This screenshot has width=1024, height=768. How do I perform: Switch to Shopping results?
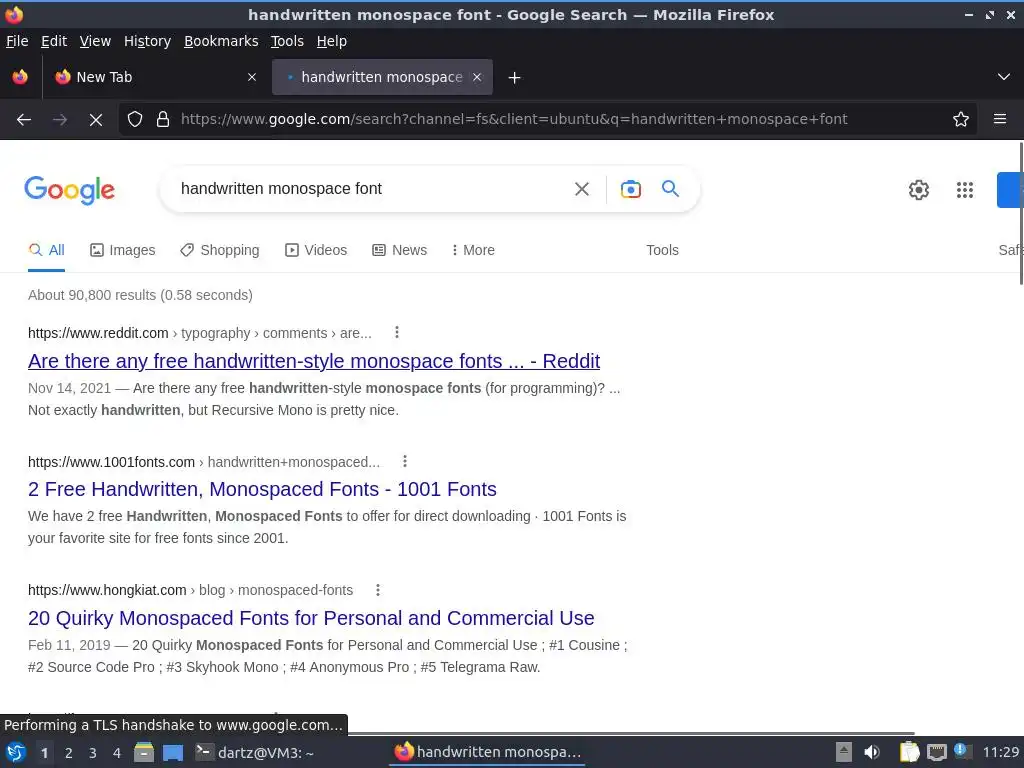click(x=220, y=250)
